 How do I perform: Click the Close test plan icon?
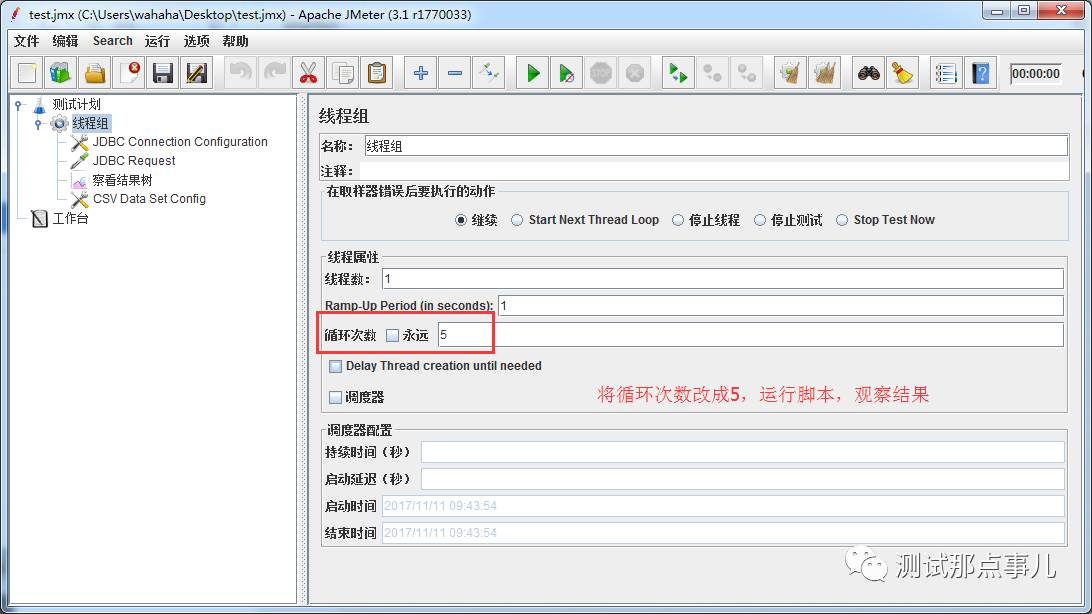(x=129, y=73)
